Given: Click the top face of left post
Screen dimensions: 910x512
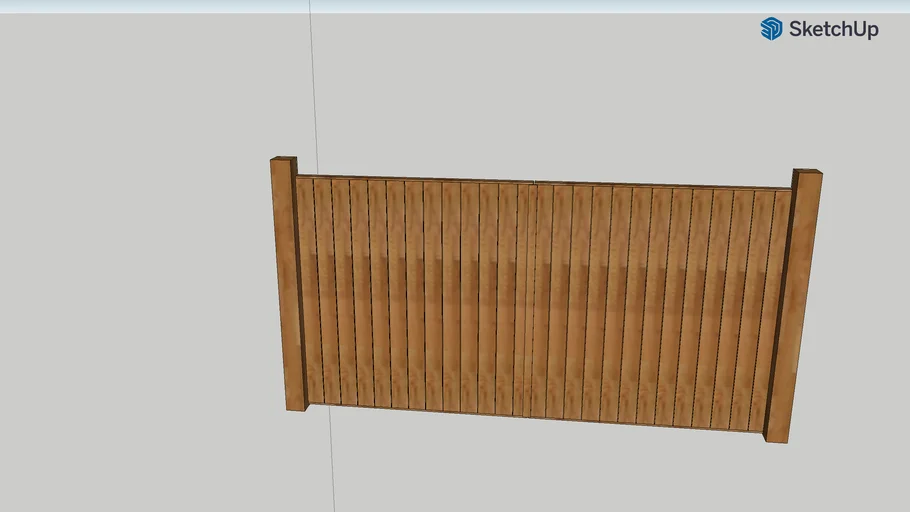Looking at the screenshot, I should pos(284,159).
